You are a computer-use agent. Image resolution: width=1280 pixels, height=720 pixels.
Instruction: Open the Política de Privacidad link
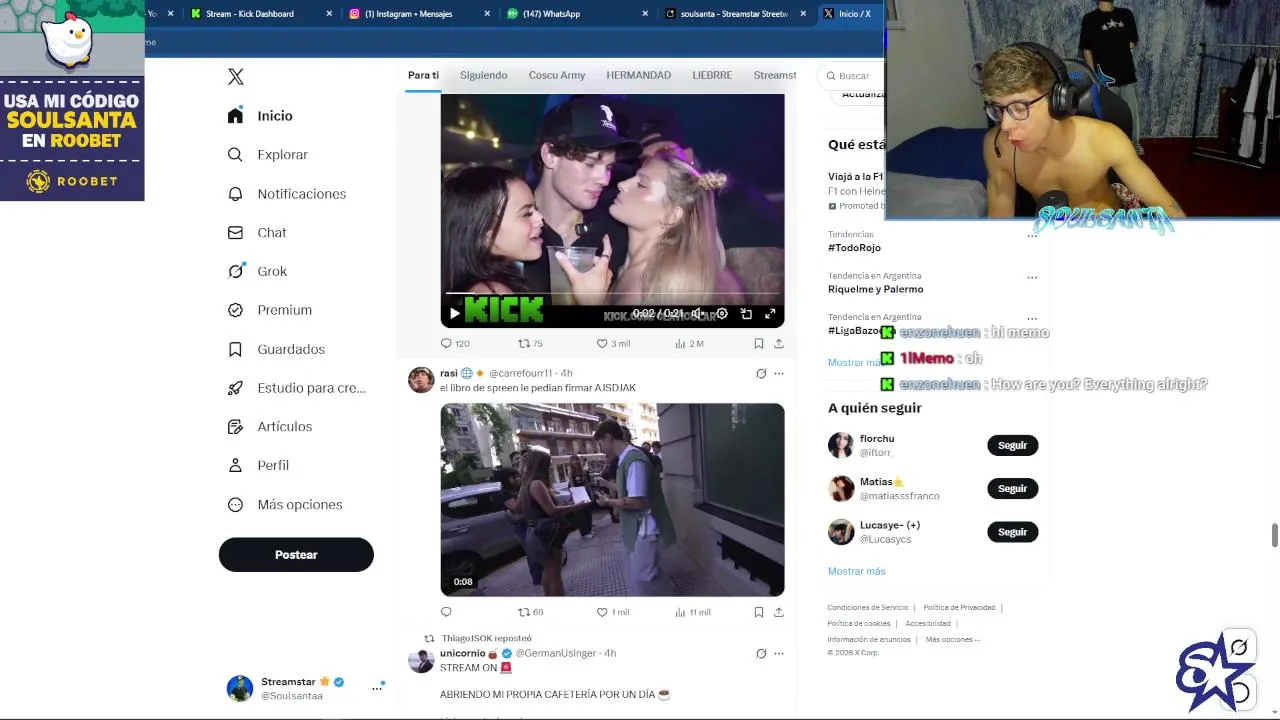pos(959,607)
